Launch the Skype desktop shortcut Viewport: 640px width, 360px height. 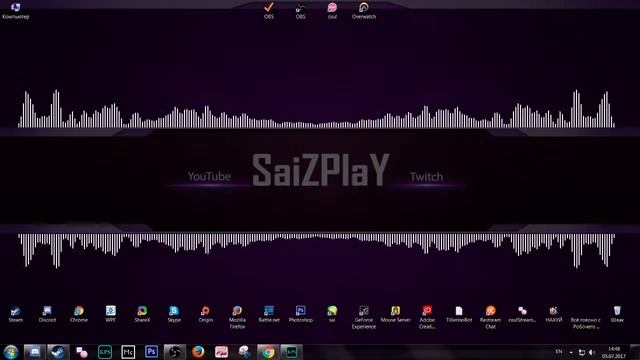[174, 314]
